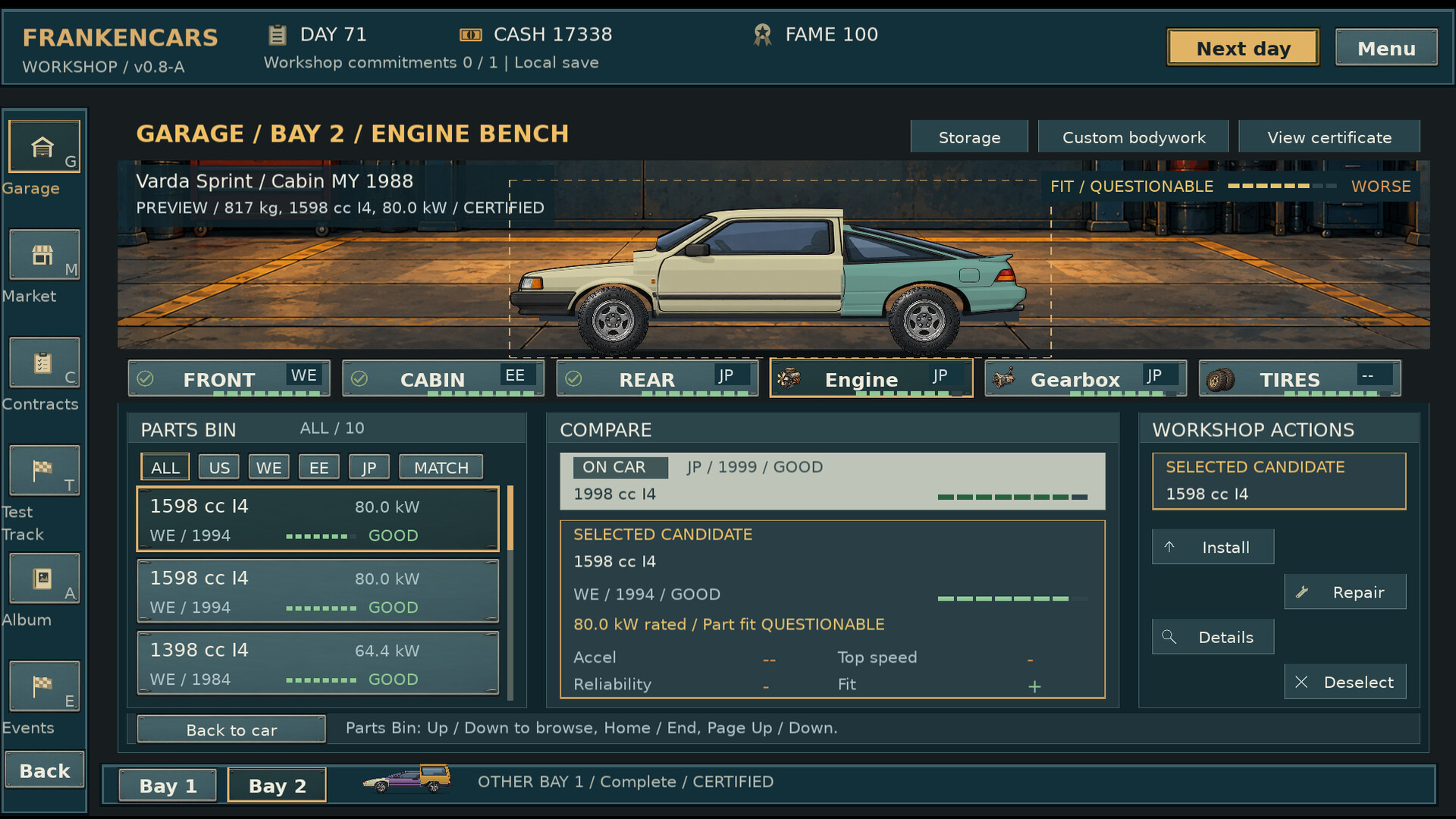Screen dimensions: 1456x819
Task: Click Back to car button
Action: coord(231,730)
